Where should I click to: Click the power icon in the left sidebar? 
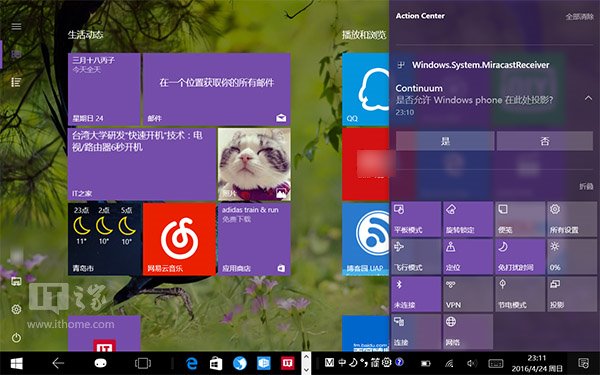point(16,338)
